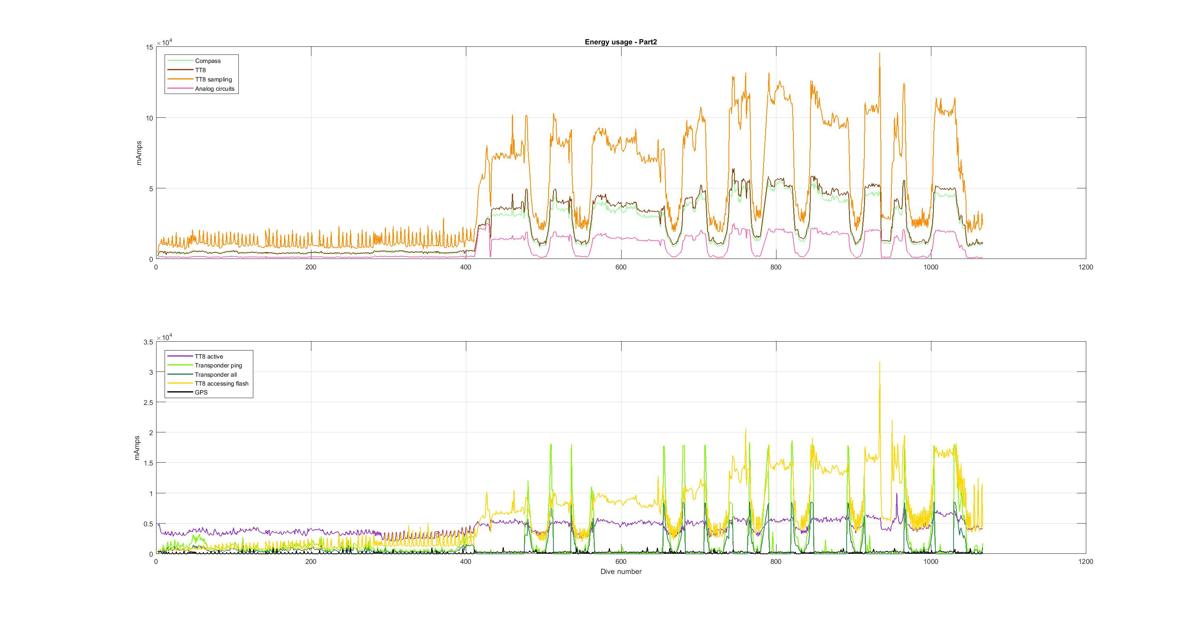Click the '15' y-axis tick of upper plot
1200x622 pixels.
(148, 47)
